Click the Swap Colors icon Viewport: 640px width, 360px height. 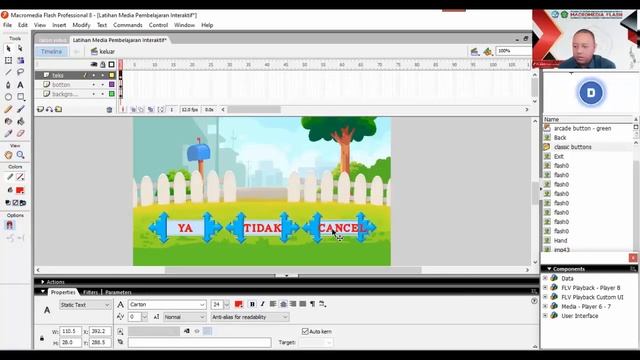point(23,203)
